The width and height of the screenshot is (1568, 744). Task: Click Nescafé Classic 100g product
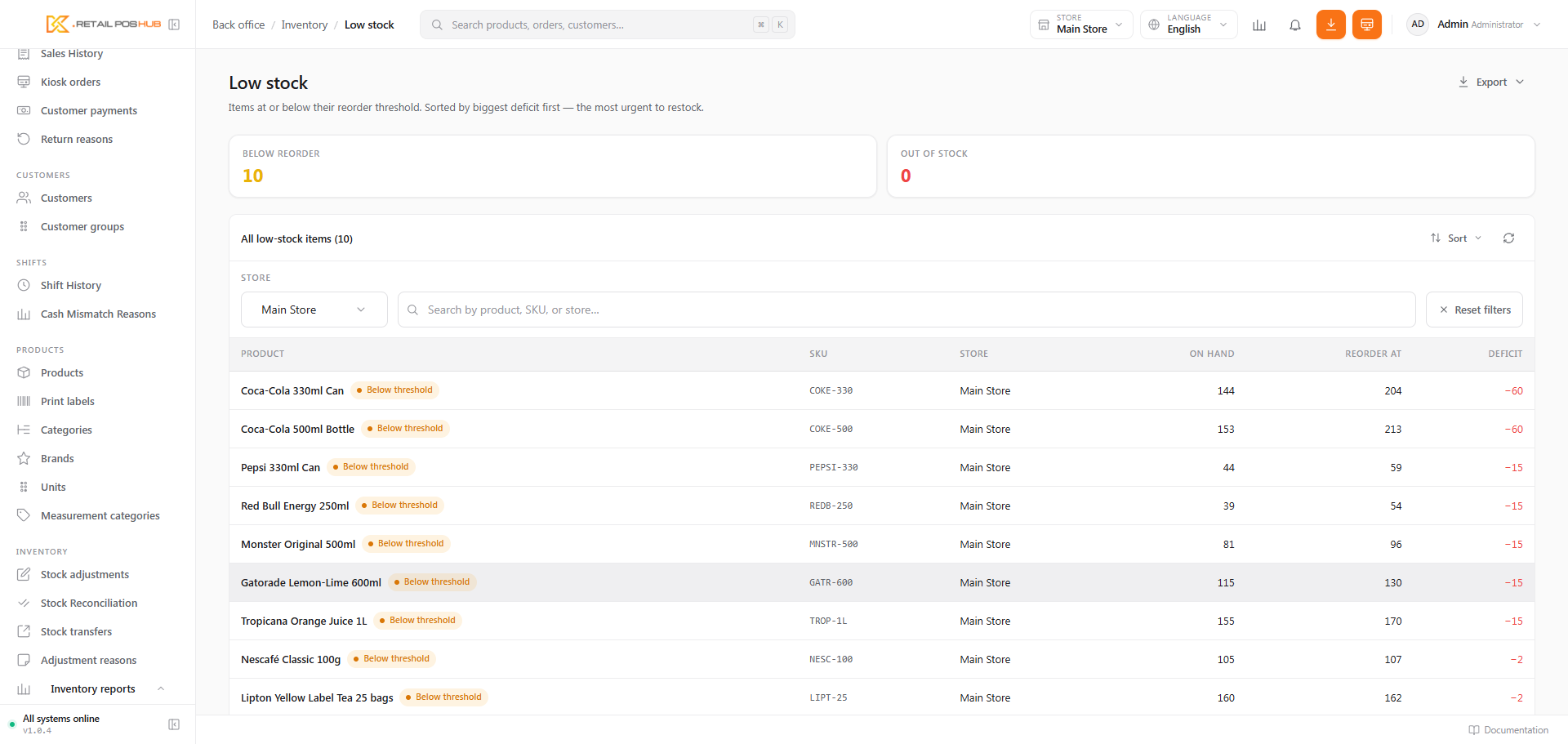click(291, 660)
